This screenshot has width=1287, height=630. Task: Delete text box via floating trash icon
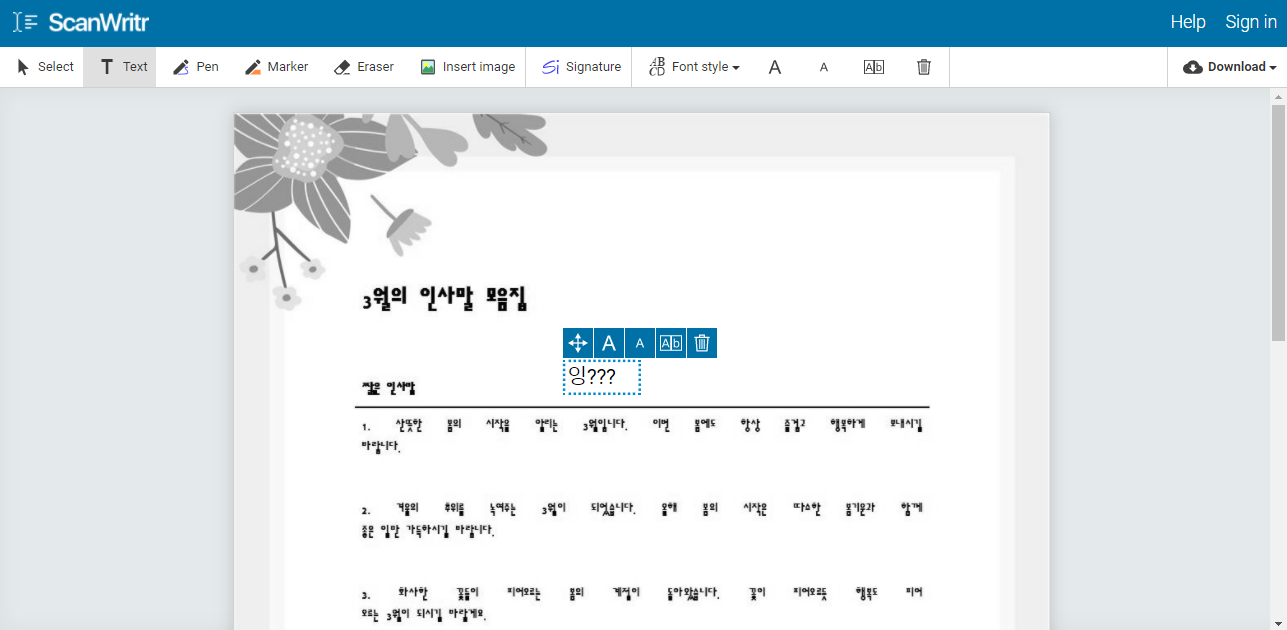pos(702,343)
